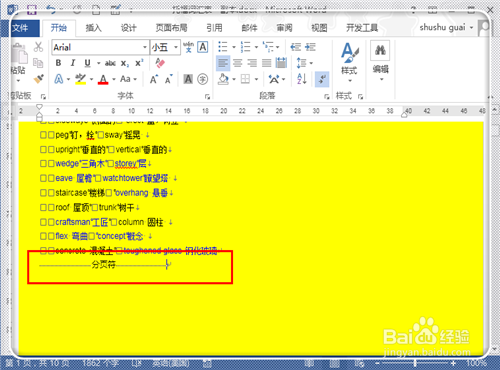
Task: Click the numbered list icon
Action: (x=246, y=47)
